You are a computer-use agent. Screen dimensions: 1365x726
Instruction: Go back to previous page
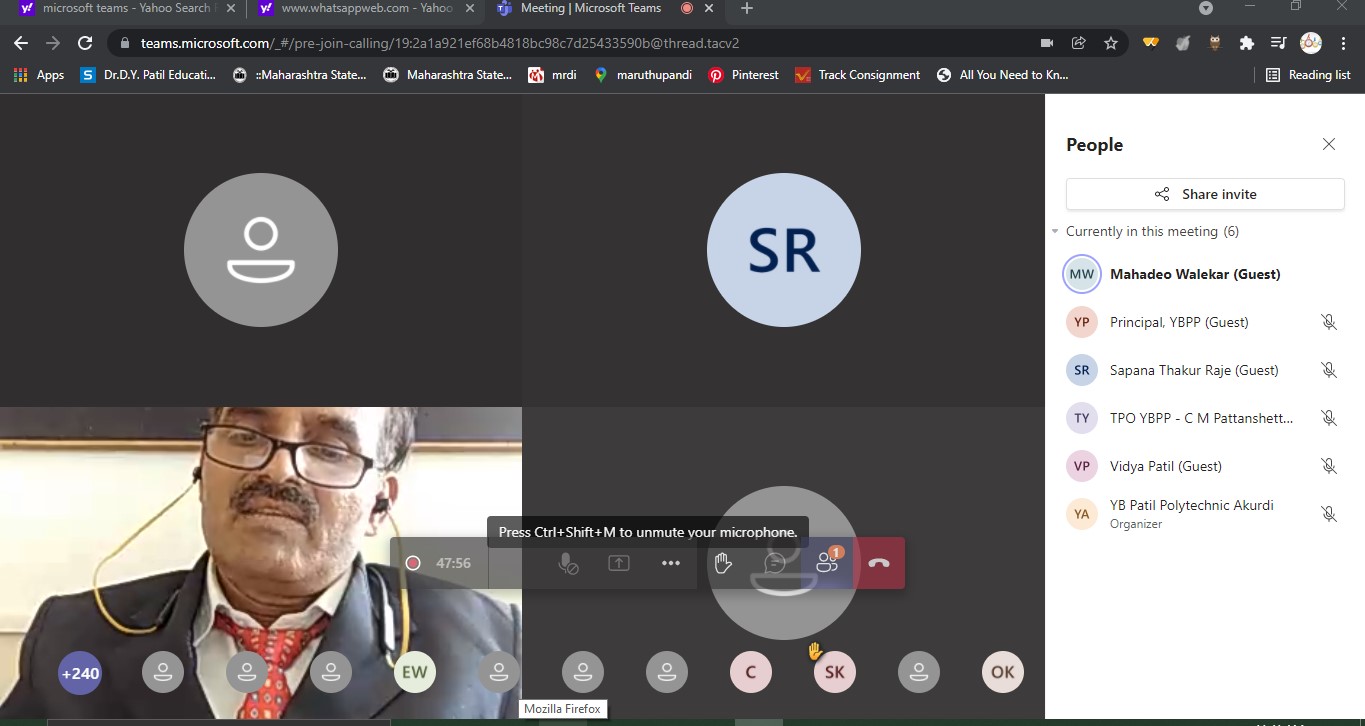coord(21,43)
